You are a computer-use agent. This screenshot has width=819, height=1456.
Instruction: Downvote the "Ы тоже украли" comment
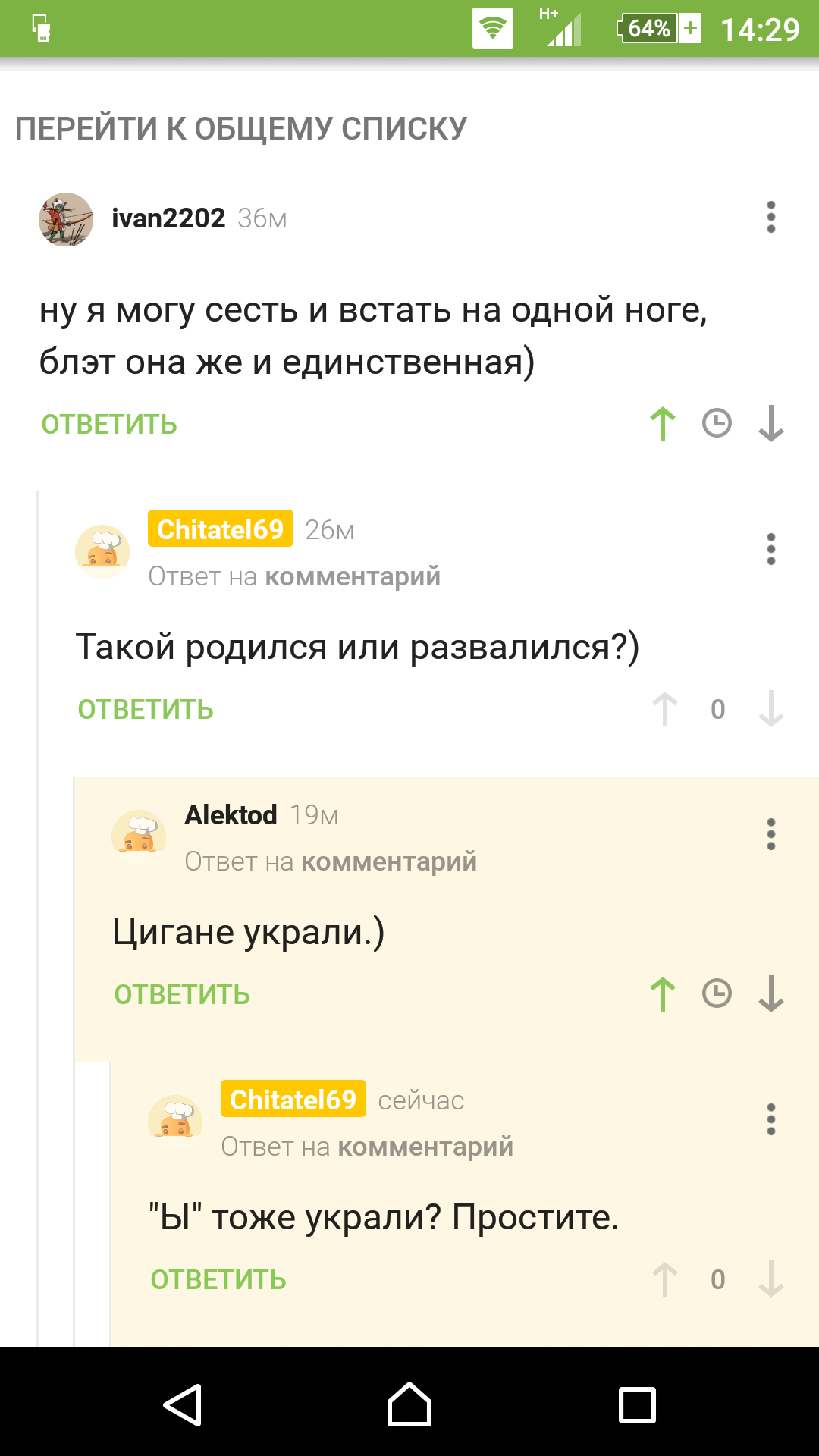770,1280
